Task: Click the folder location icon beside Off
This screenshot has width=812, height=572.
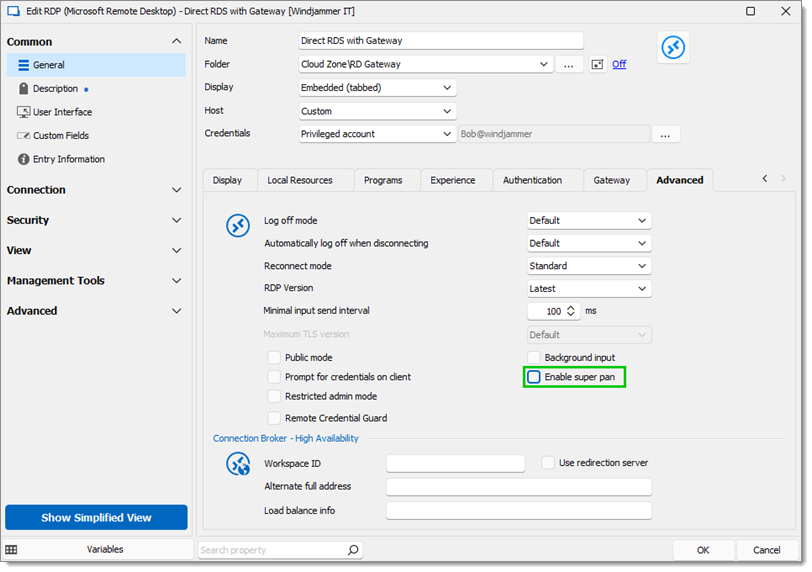Action: coord(597,64)
